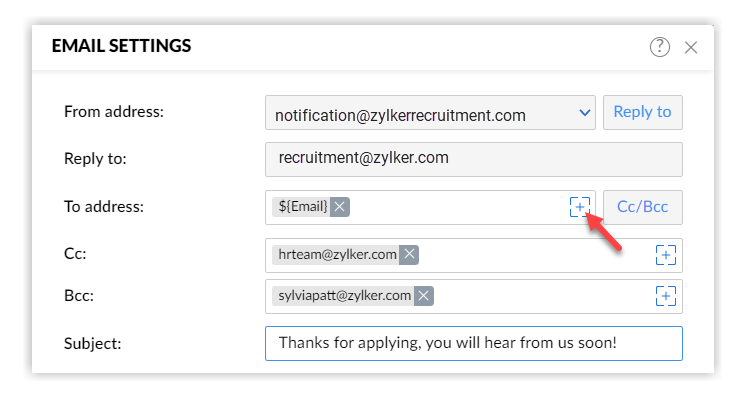748x400 pixels.
Task: Select the hrteam@zylker.com tag text
Action: 337,255
